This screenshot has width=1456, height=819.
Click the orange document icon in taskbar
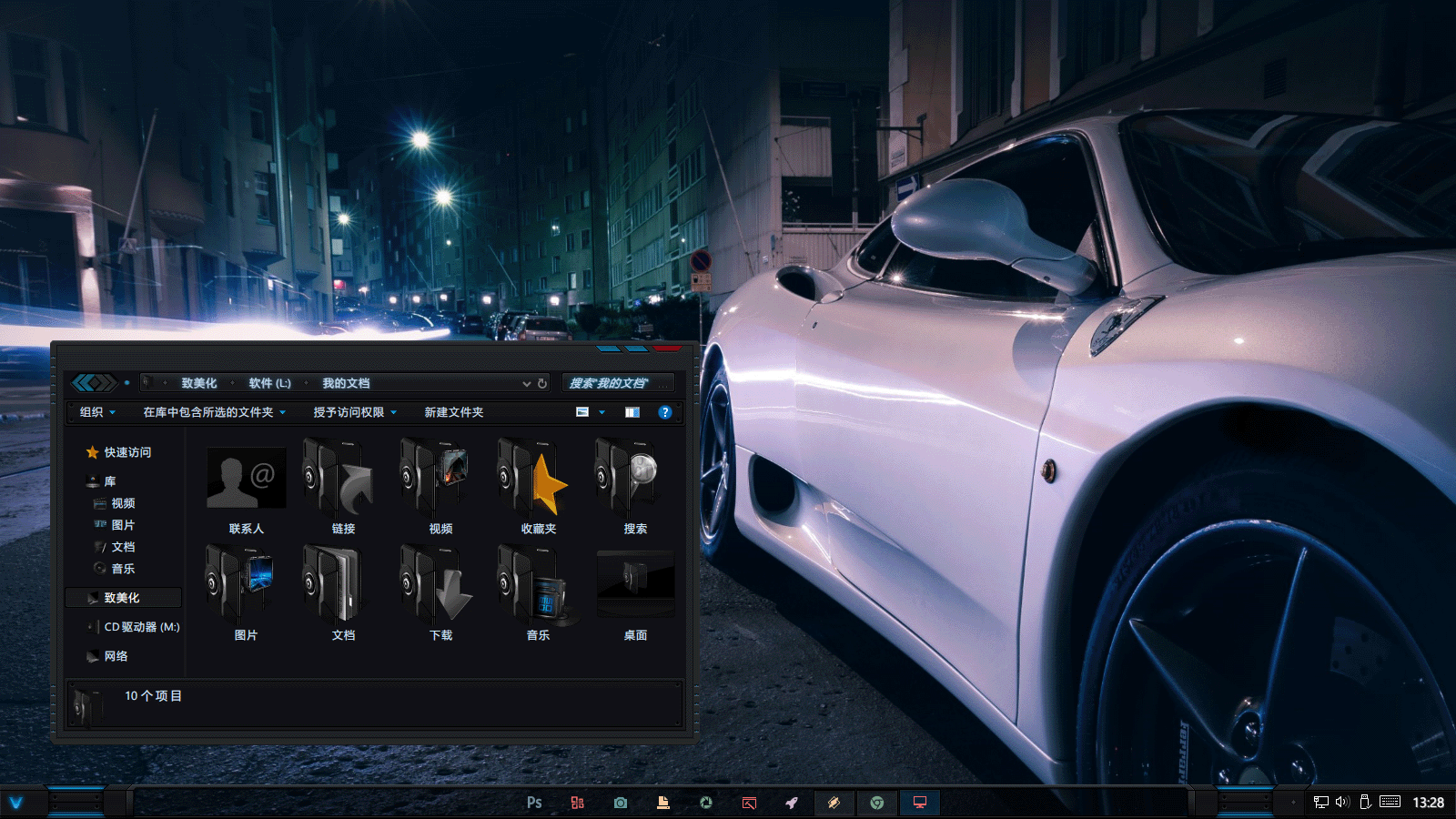[662, 803]
